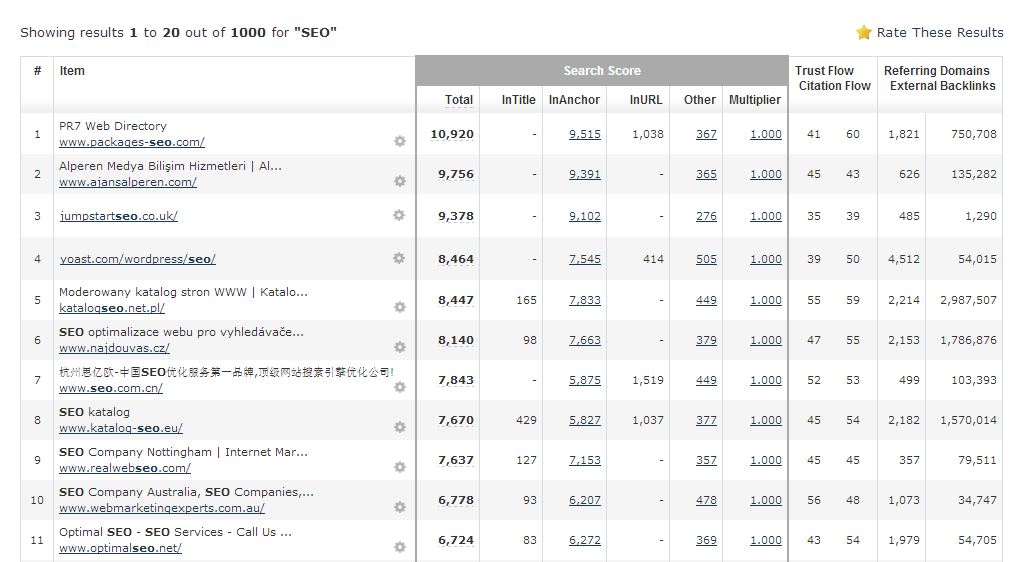1033x562 pixels.
Task: Click InAnchor value 9,515
Action: tap(585, 134)
